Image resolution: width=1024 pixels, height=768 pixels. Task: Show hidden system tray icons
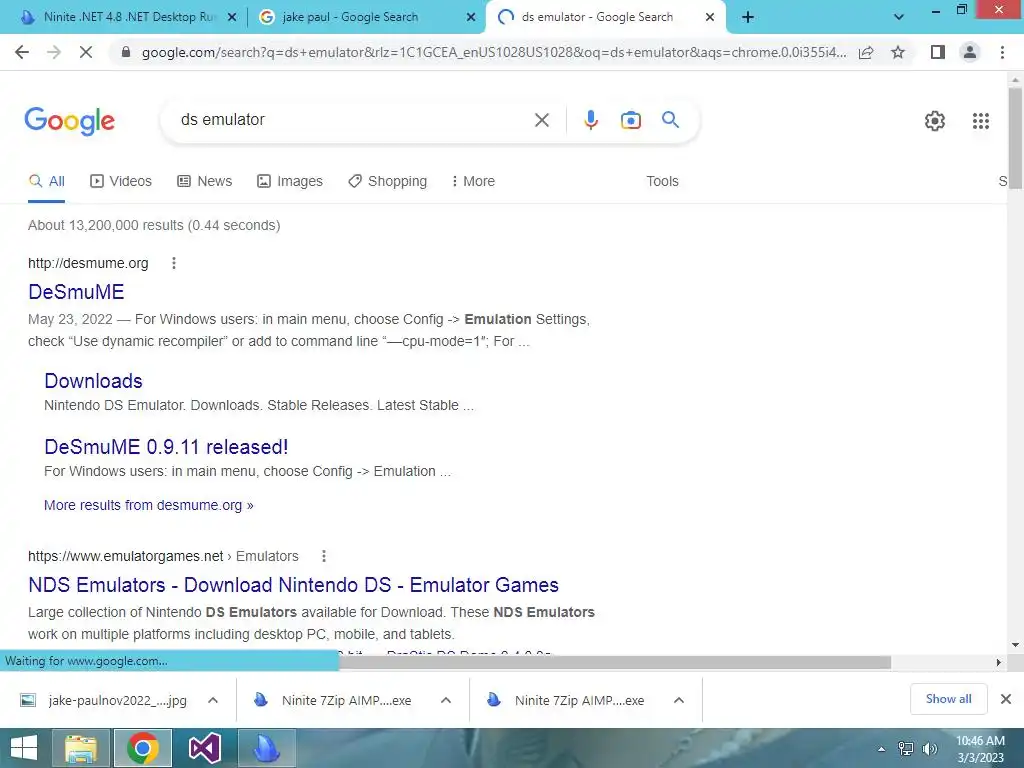point(881,749)
